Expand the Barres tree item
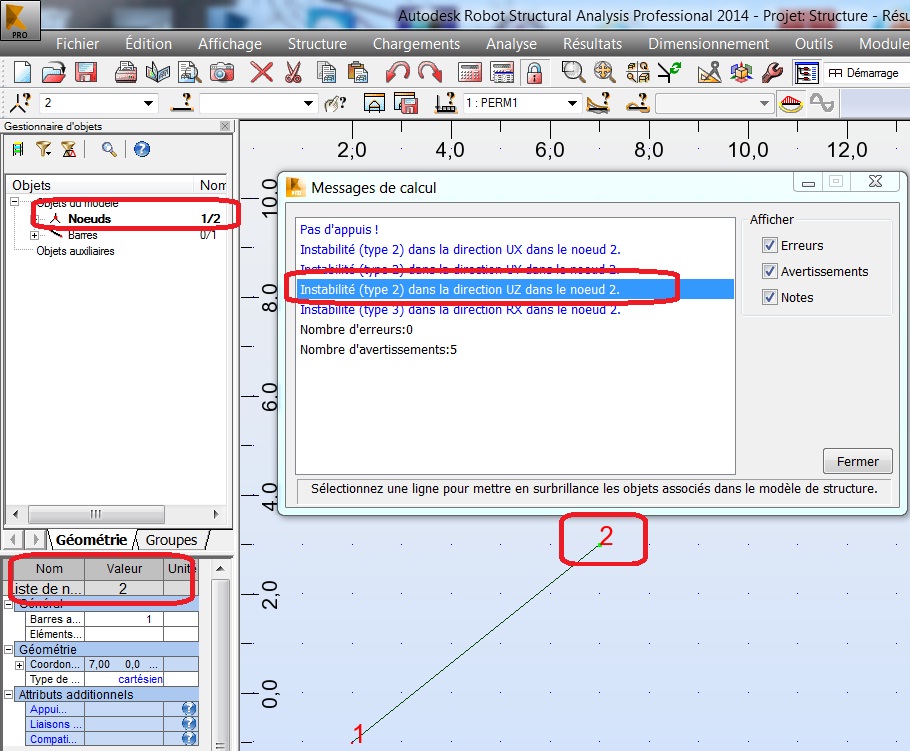Image resolution: width=910 pixels, height=751 pixels. [x=34, y=235]
